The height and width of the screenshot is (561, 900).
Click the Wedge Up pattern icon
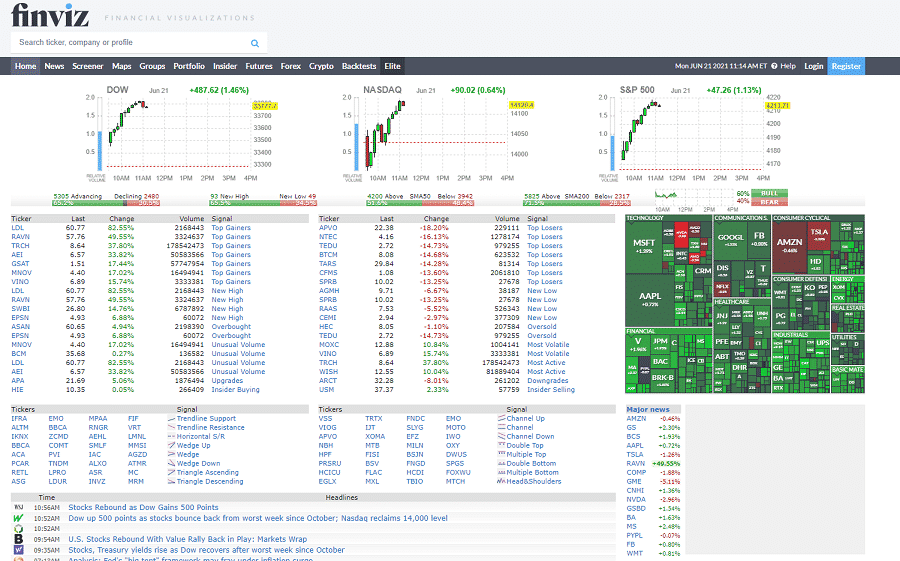pyautogui.click(x=169, y=445)
